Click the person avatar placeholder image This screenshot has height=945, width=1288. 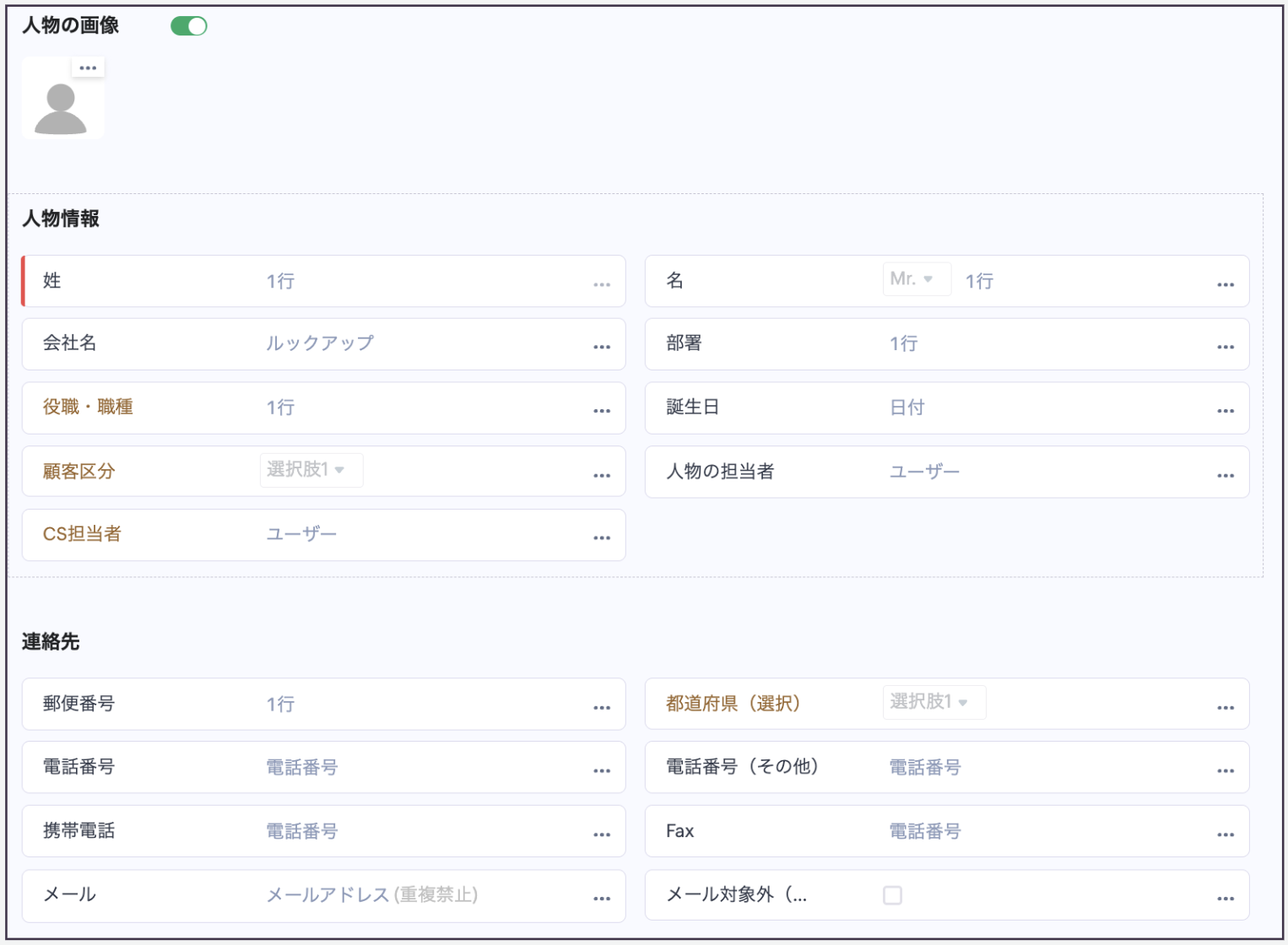(61, 108)
